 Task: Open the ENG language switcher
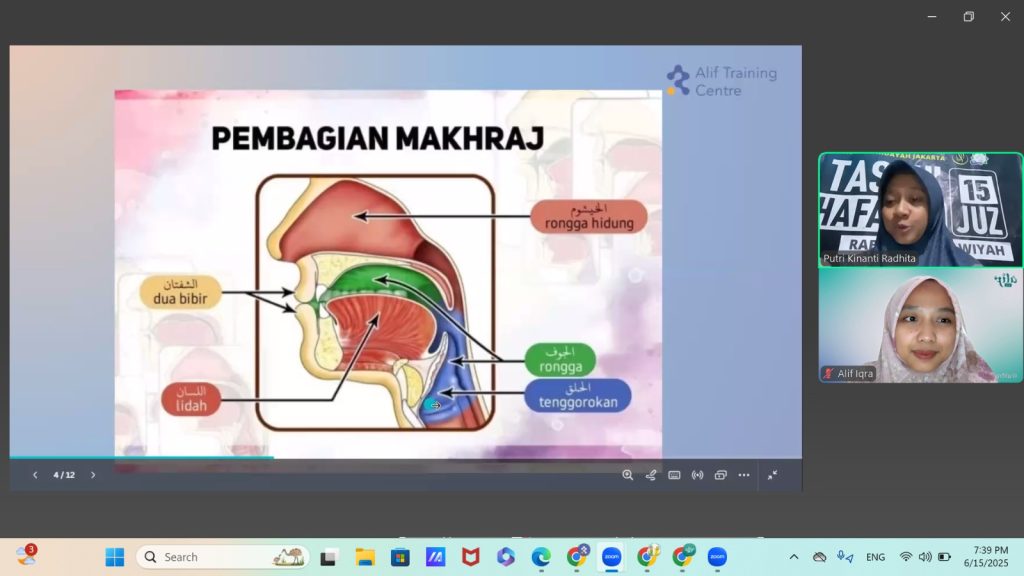(x=875, y=557)
